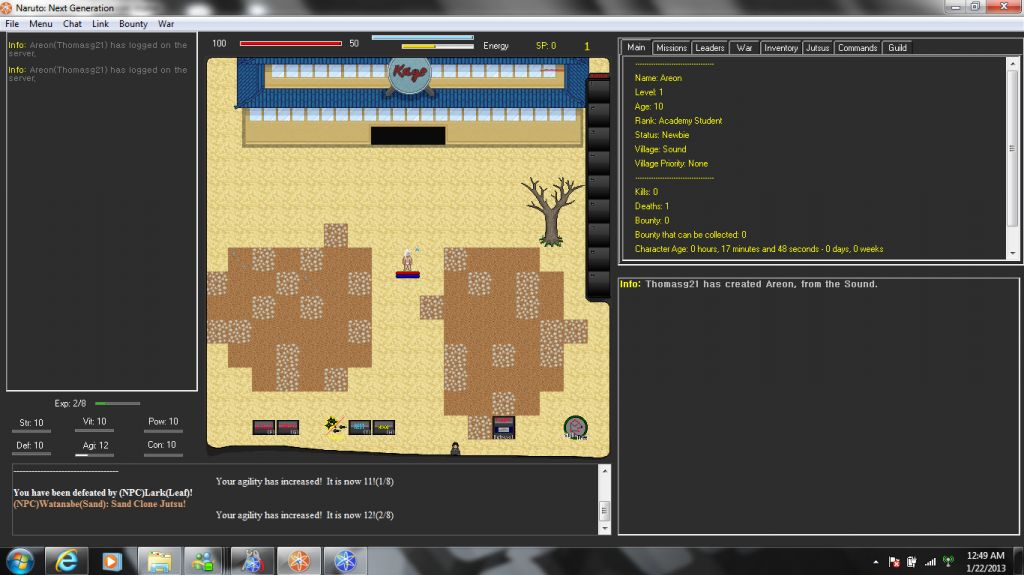Click the Throw (G) hotbar button
This screenshot has height=575, width=1024.
(x=288, y=427)
